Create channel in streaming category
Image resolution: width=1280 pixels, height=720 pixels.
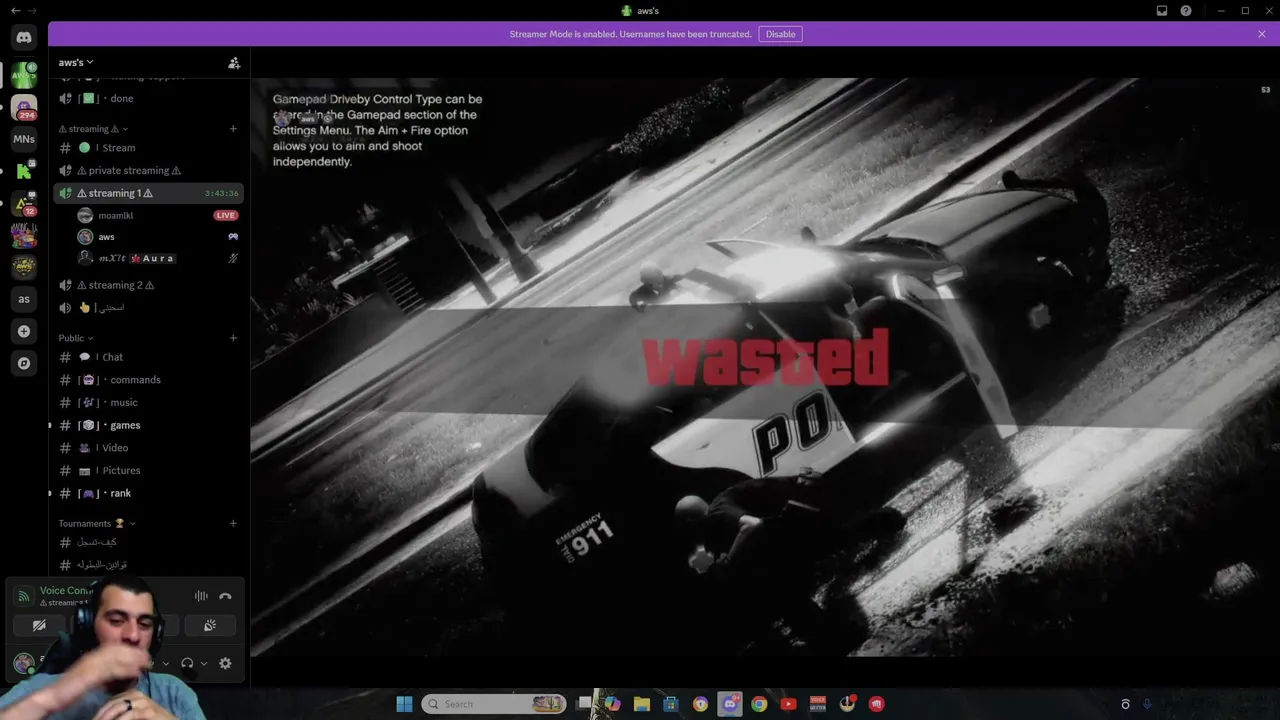tap(233, 129)
